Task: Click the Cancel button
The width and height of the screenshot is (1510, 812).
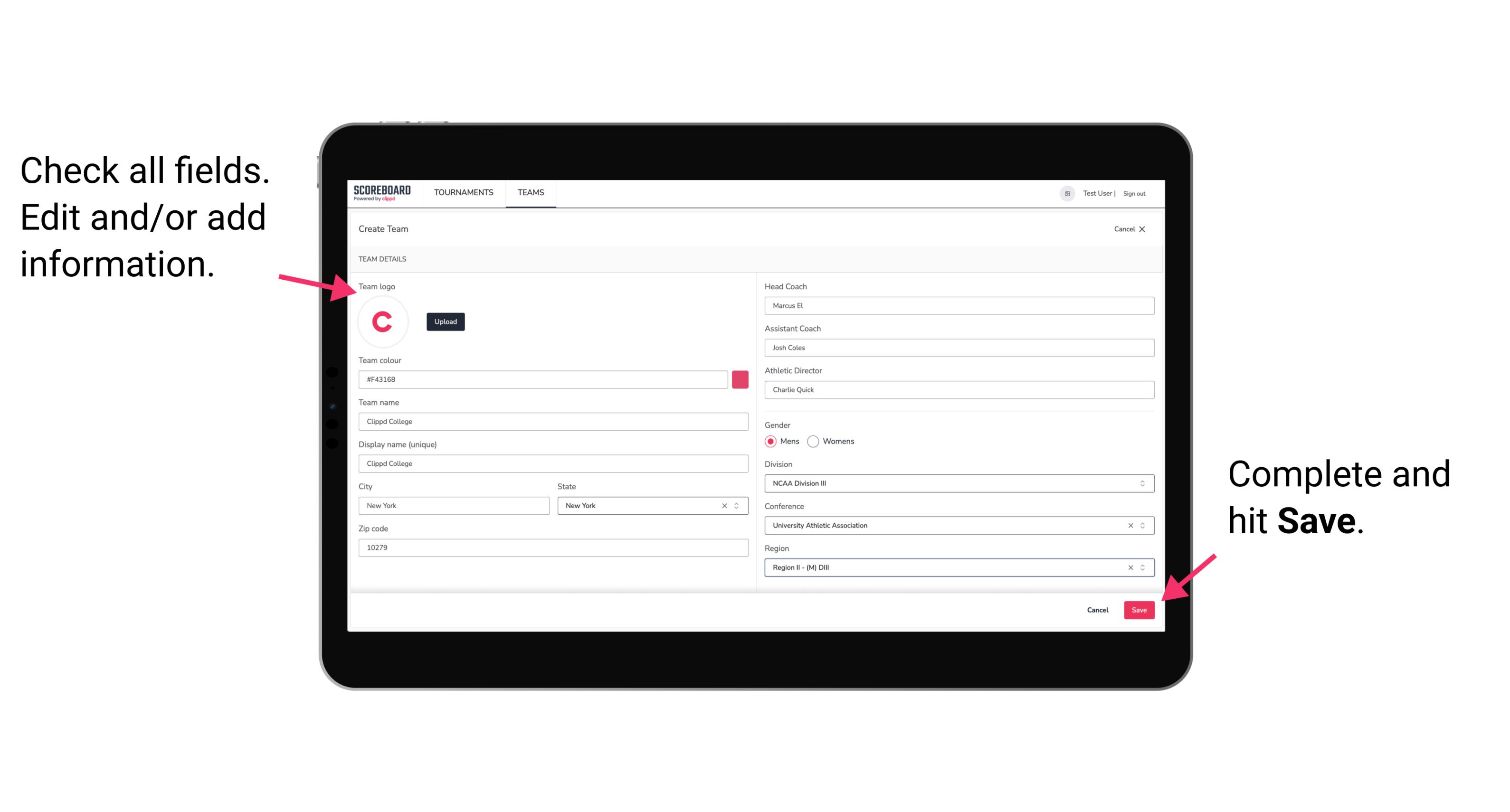Action: (x=1099, y=608)
